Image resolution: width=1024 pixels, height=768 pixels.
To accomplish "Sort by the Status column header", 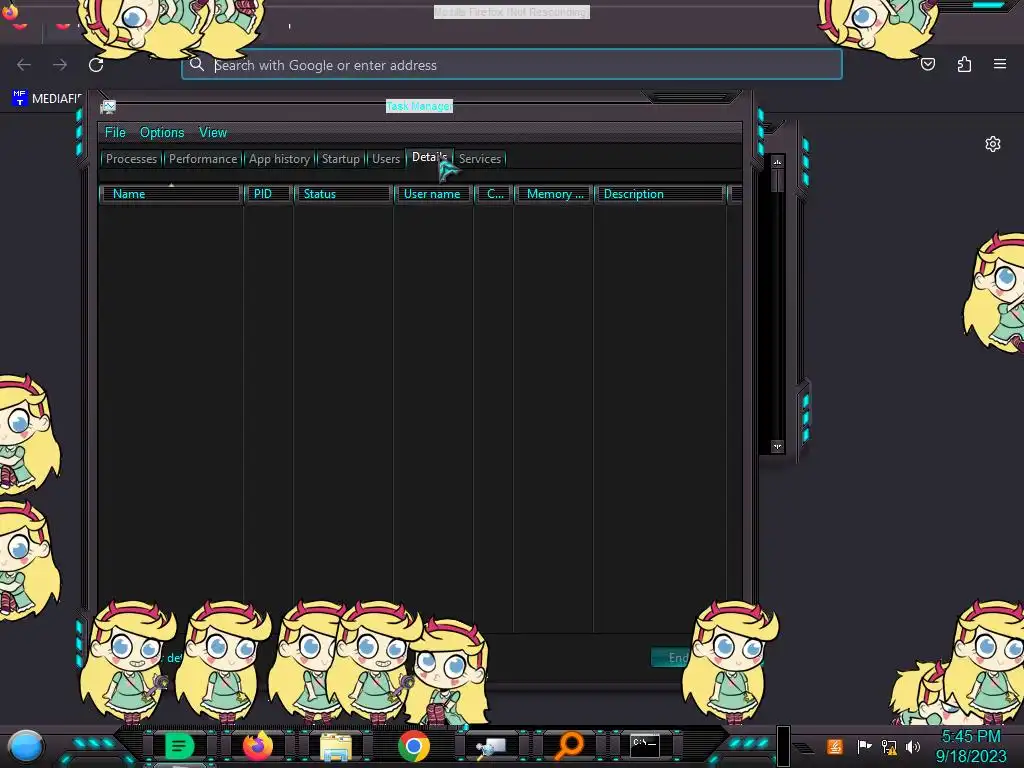I will (x=343, y=194).
